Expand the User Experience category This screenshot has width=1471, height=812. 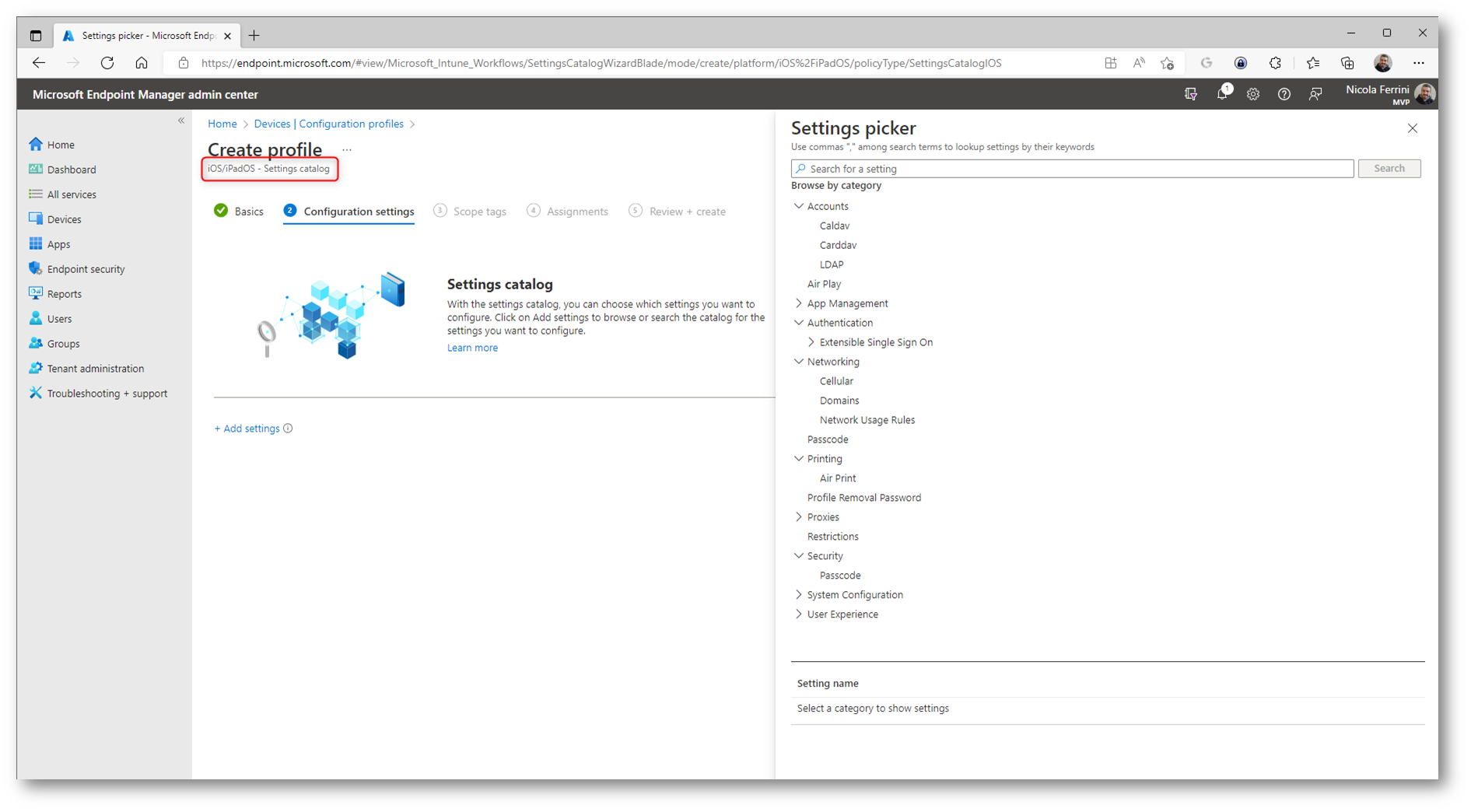tap(799, 614)
